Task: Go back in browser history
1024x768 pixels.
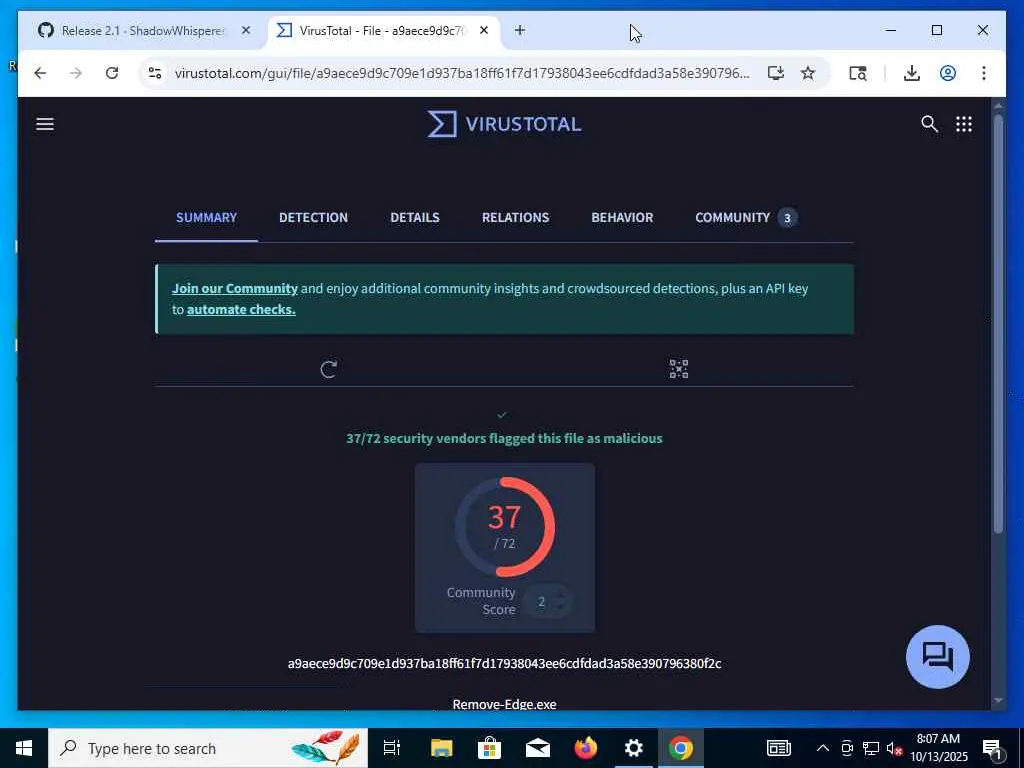Action: pyautogui.click(x=40, y=73)
